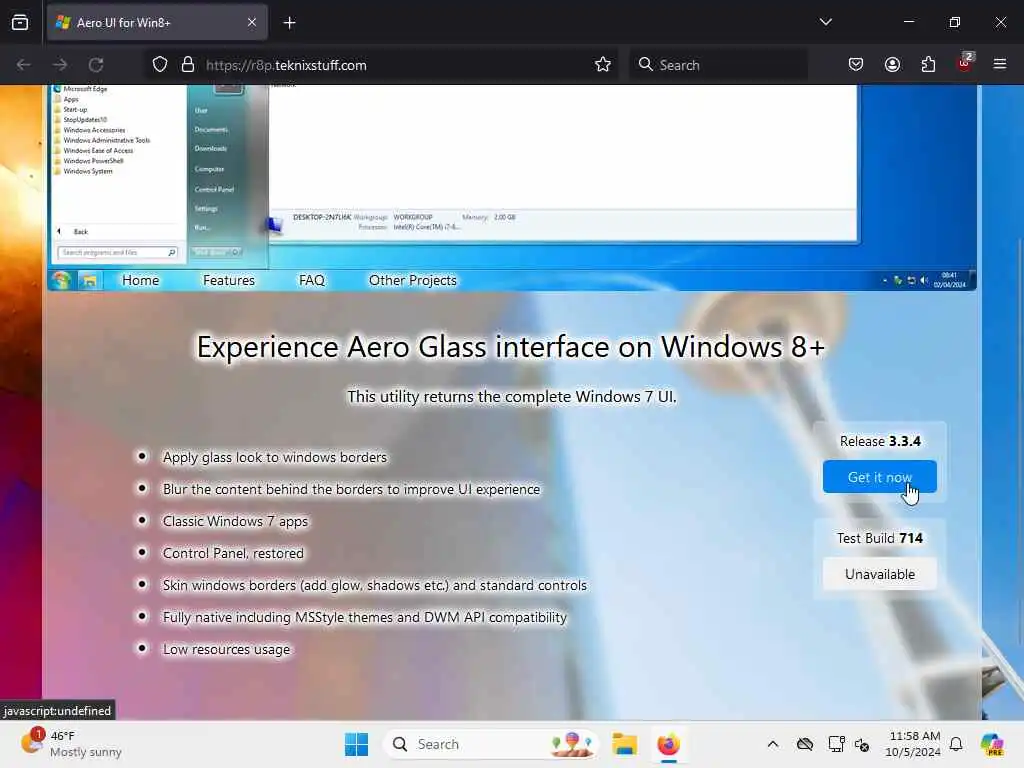Click 'Classic Windows 7 apps' item
This screenshot has height=768, width=1024.
point(235,521)
